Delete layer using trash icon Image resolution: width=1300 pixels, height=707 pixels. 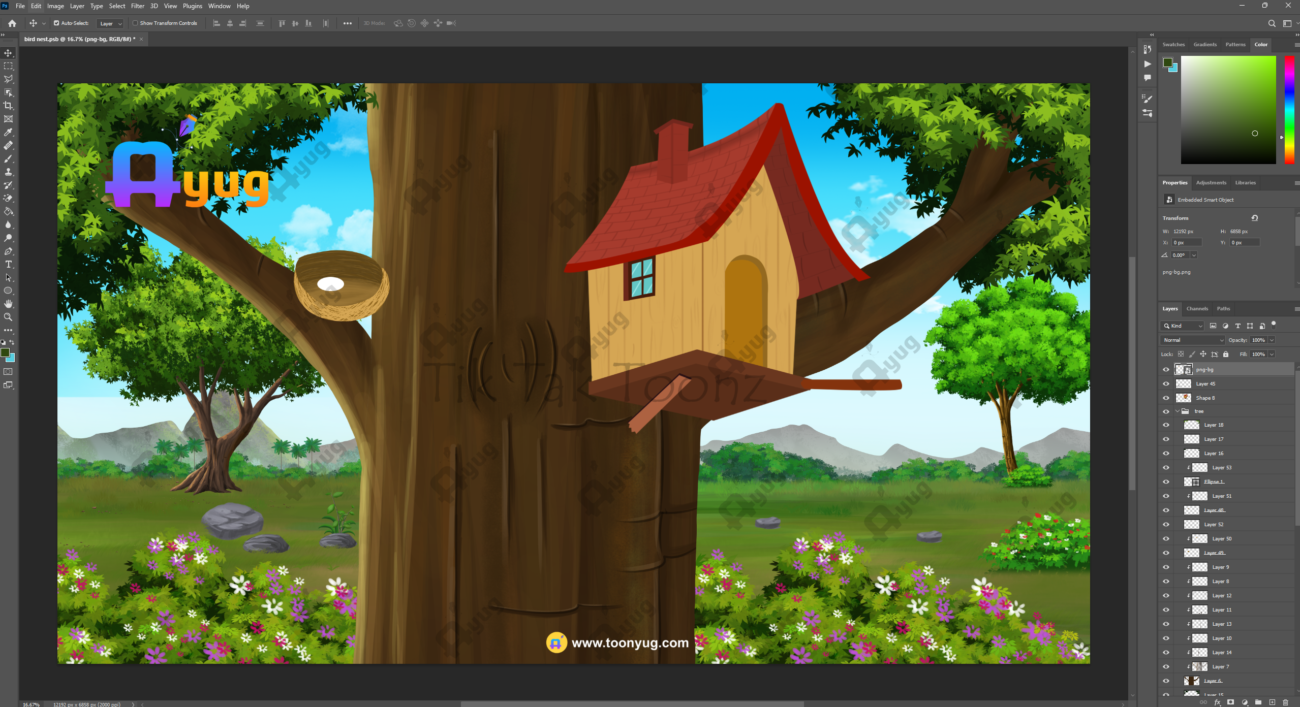coord(1285,702)
